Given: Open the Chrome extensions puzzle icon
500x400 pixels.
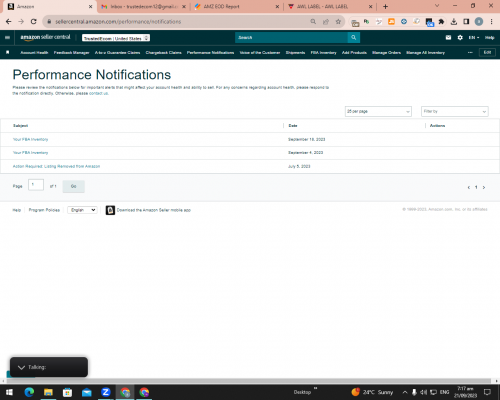Looking at the screenshot, I should 441,22.
